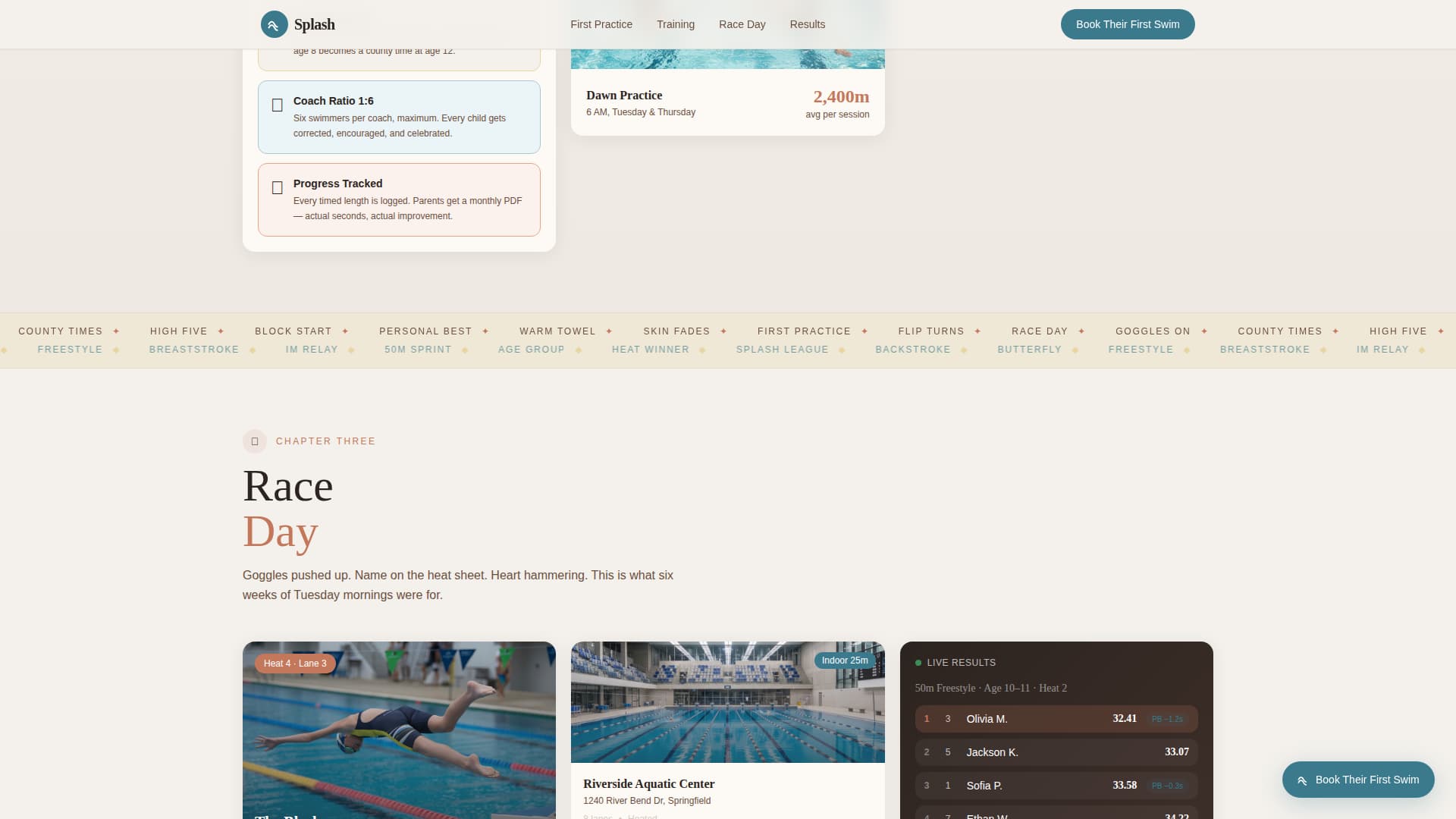Click HEAT WINNER in the ticker
The image size is (1456, 819).
pos(651,350)
